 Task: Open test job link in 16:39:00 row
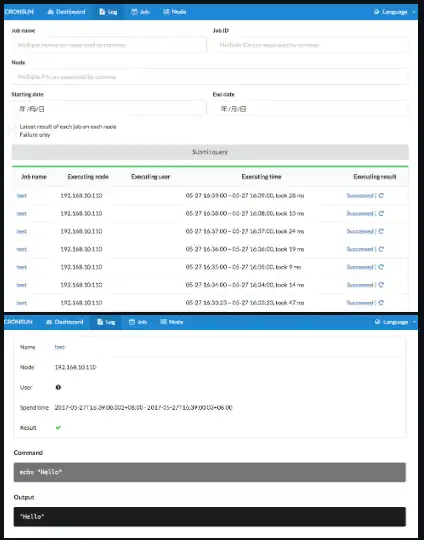pyautogui.click(x=22, y=196)
